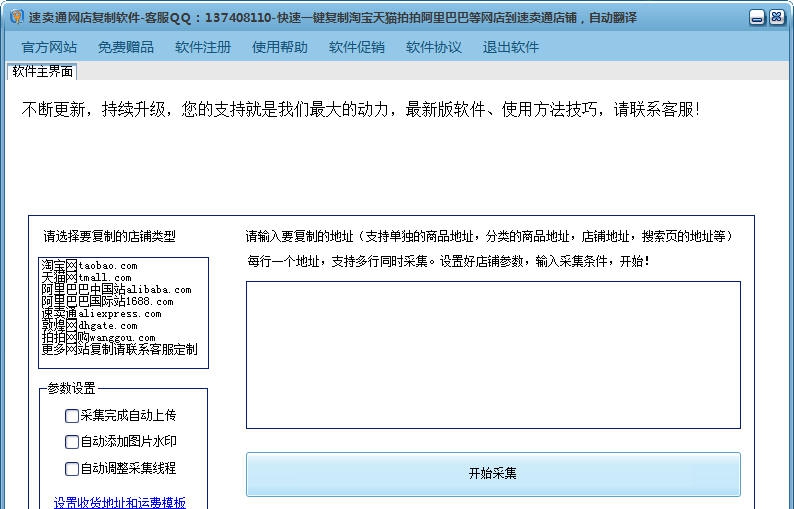Image resolution: width=794 pixels, height=509 pixels.
Task: Select 速卖通 aliexpress.com entry
Action: coord(101,314)
